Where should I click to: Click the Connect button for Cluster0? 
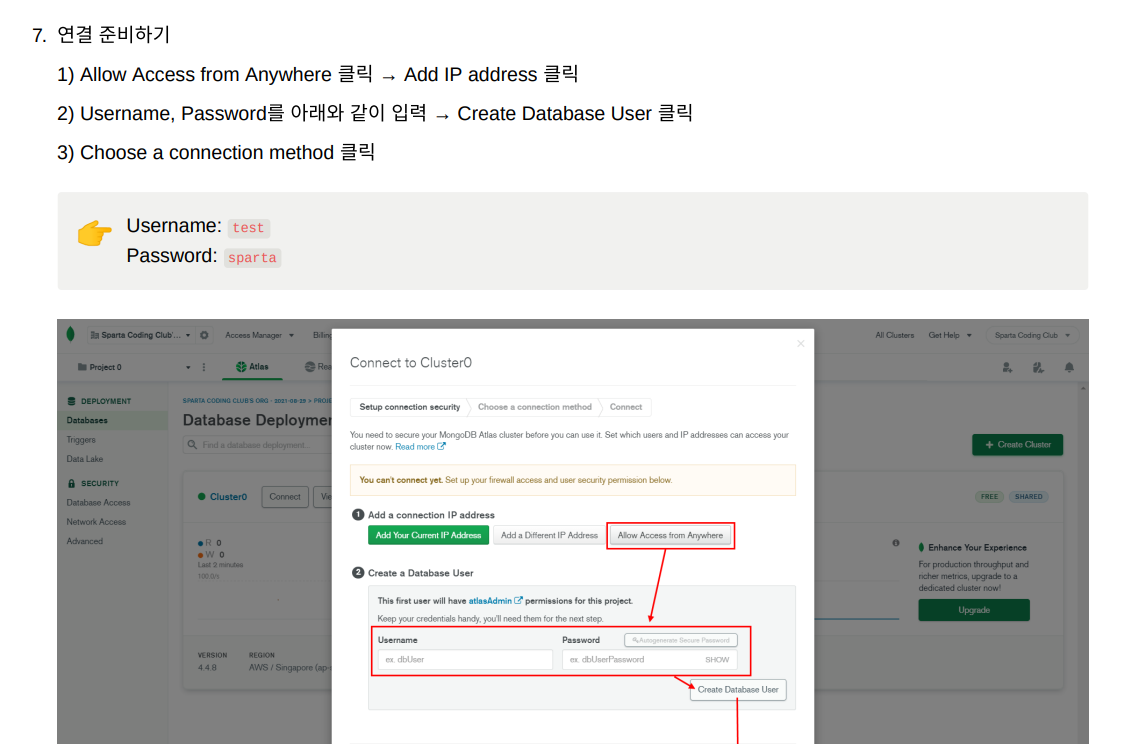(285, 496)
